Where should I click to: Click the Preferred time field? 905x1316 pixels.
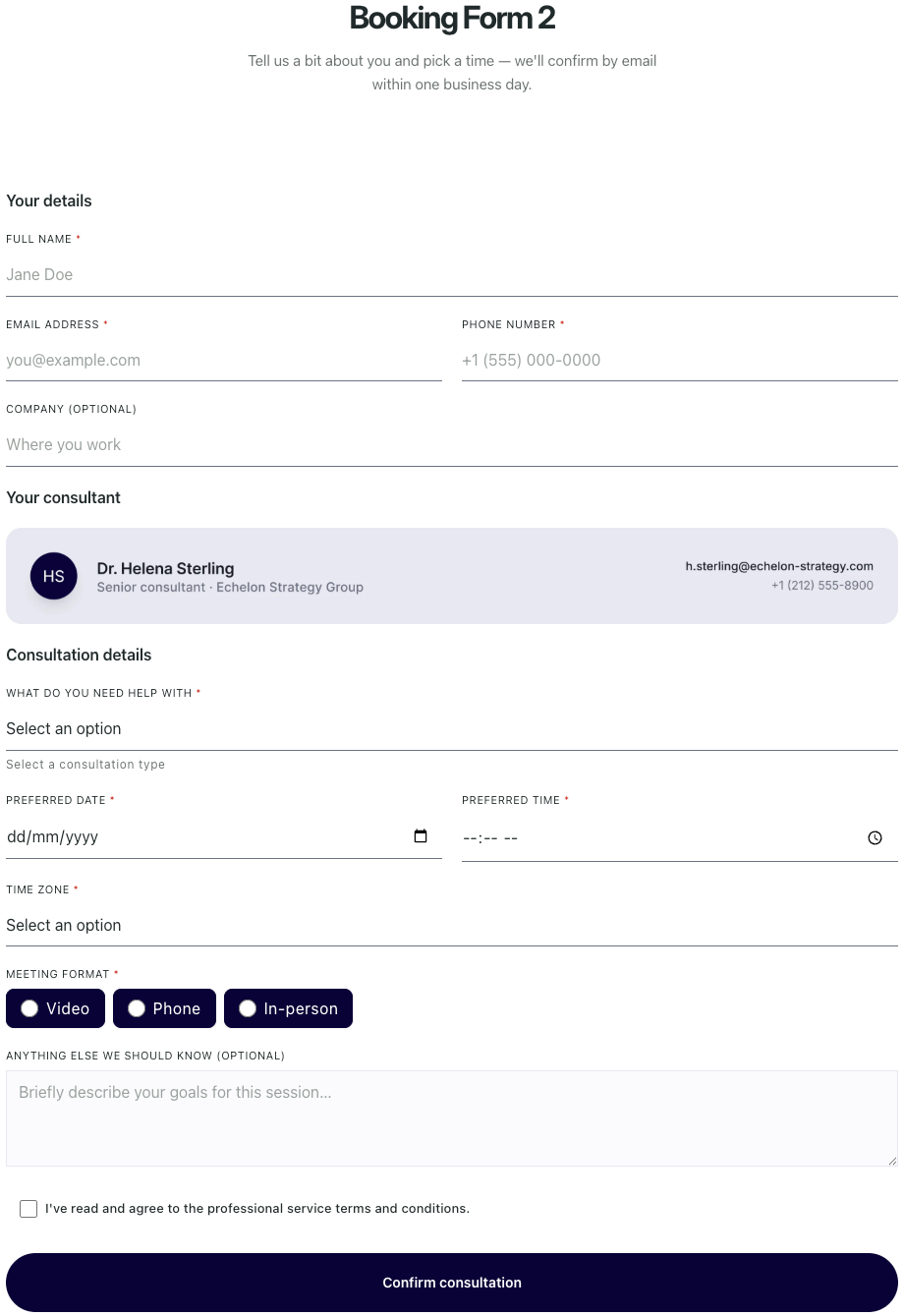tap(680, 838)
